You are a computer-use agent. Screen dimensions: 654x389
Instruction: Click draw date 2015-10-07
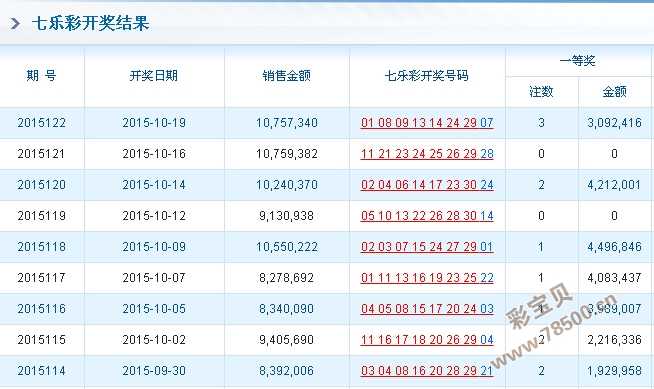[154, 278]
